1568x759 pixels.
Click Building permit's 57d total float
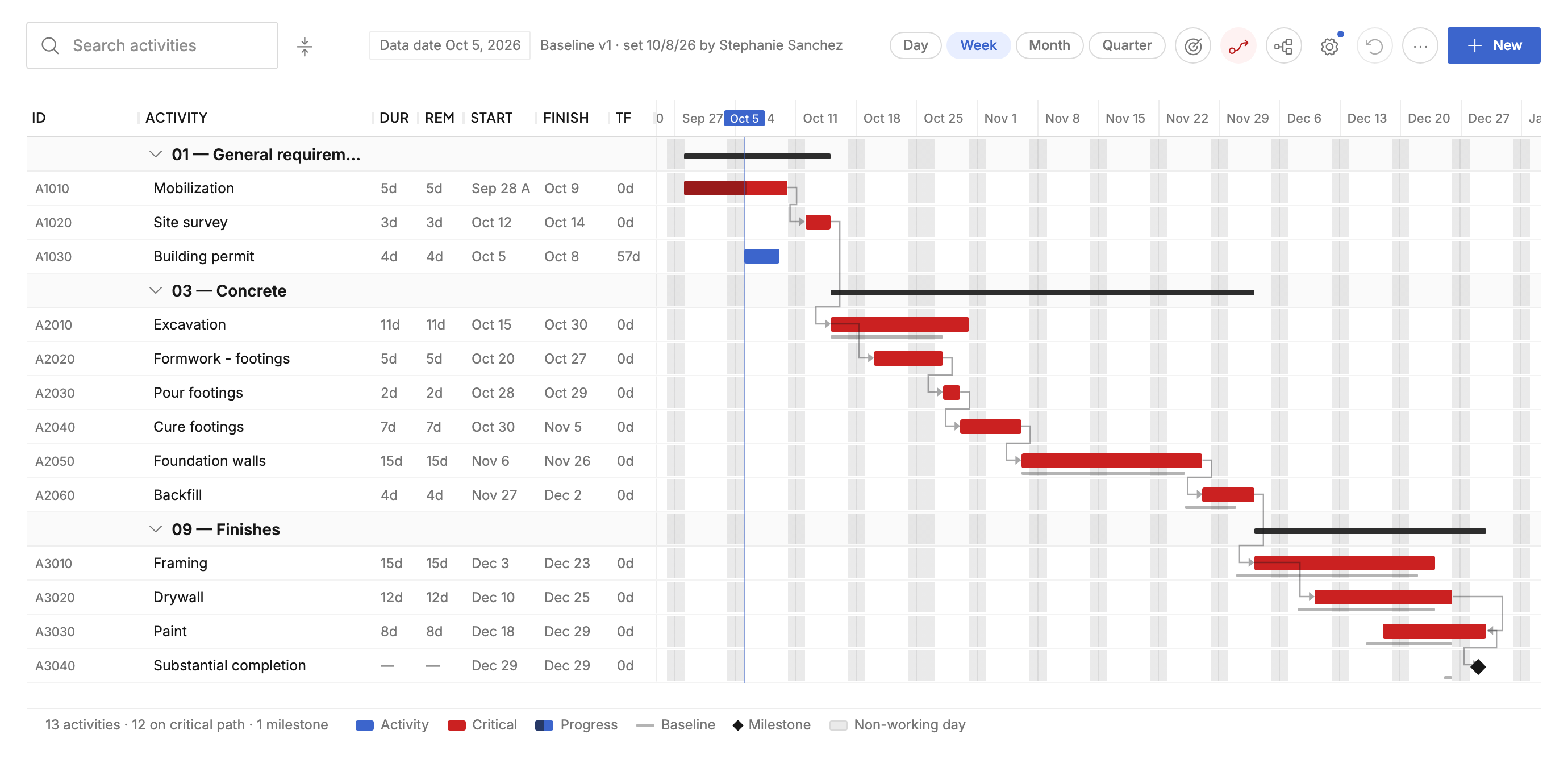[628, 256]
